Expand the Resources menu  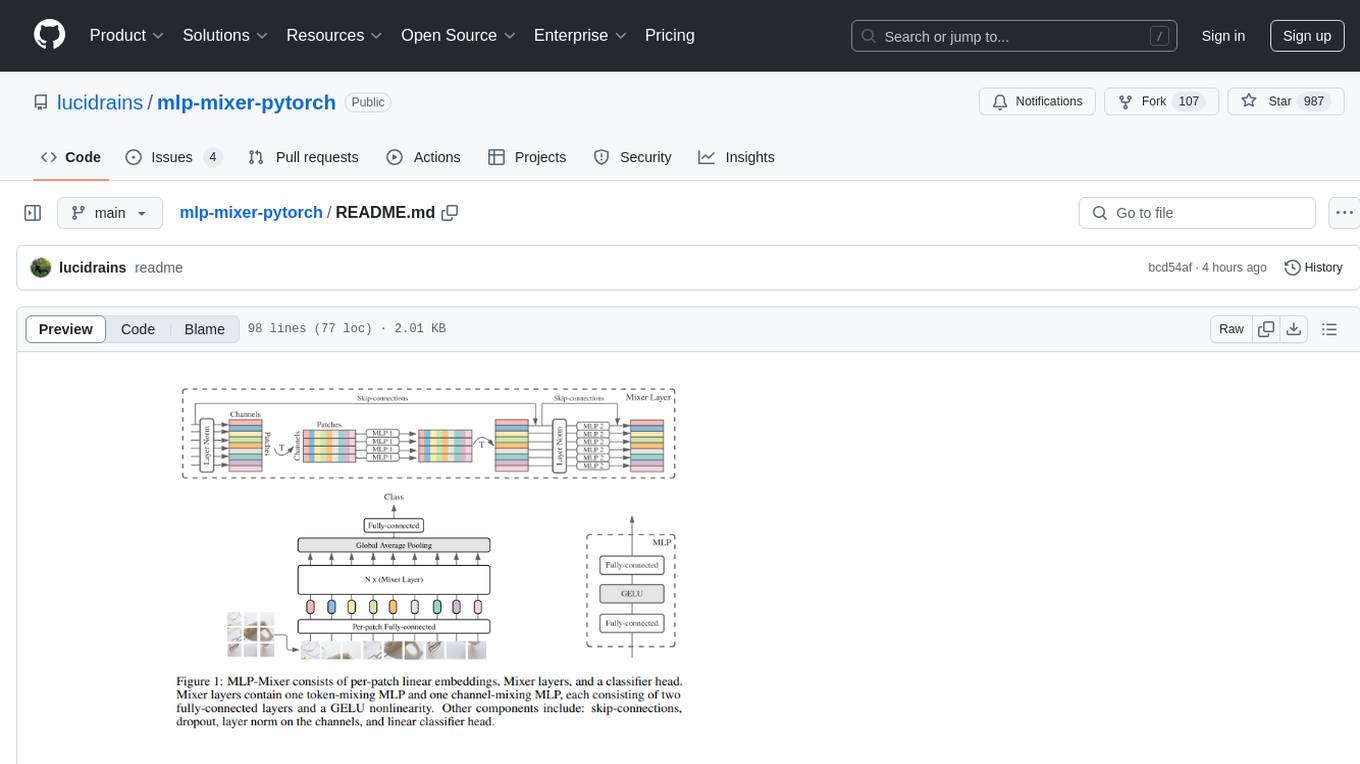(334, 35)
